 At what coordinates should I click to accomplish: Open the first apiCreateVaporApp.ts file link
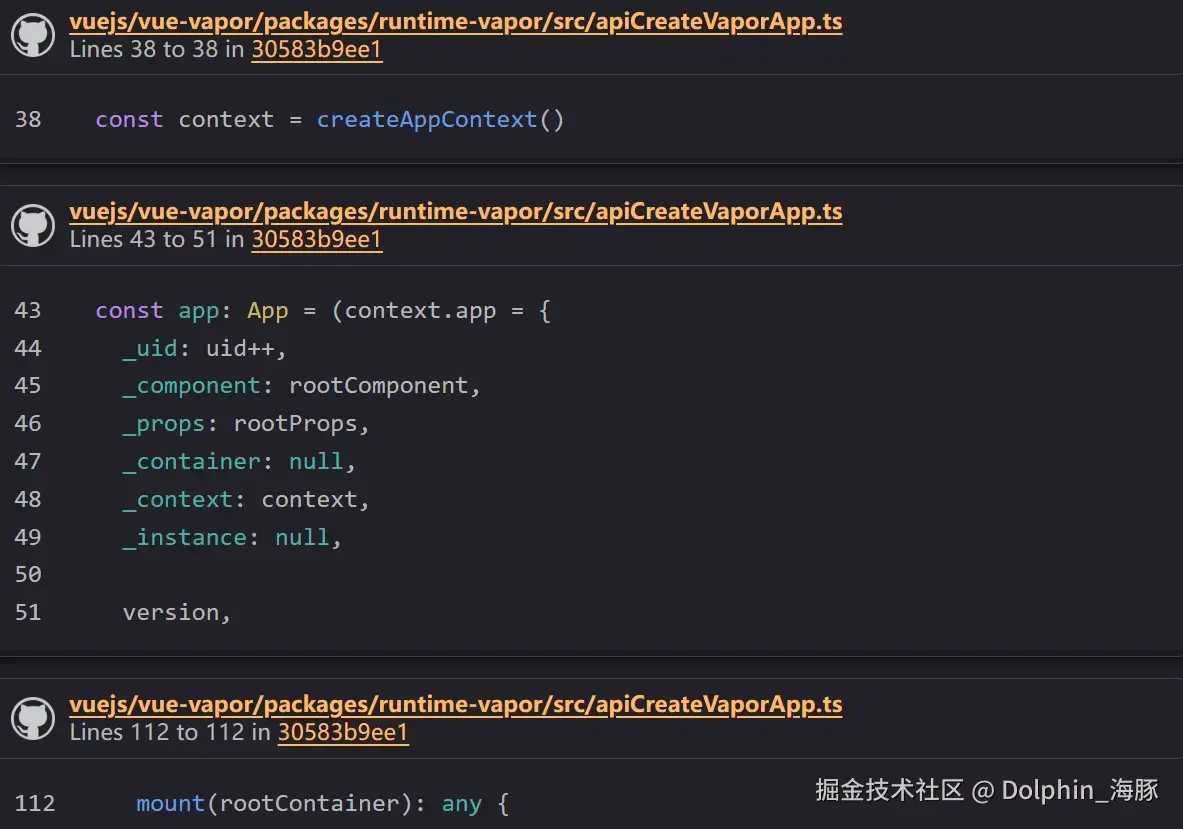(x=455, y=21)
